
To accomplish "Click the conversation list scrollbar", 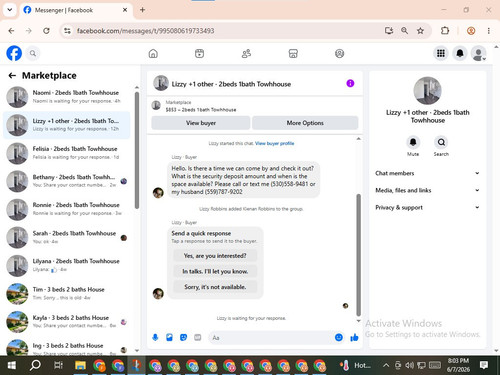I will 137,150.
